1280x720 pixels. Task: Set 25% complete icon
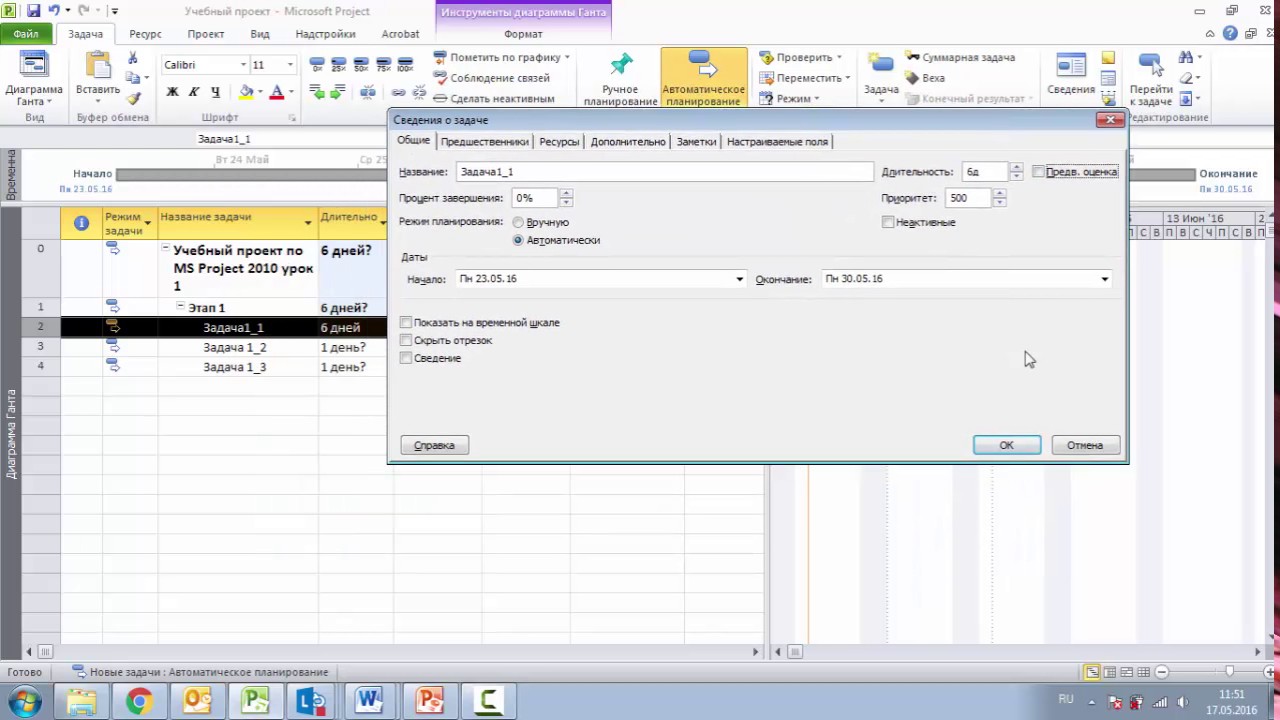339,65
